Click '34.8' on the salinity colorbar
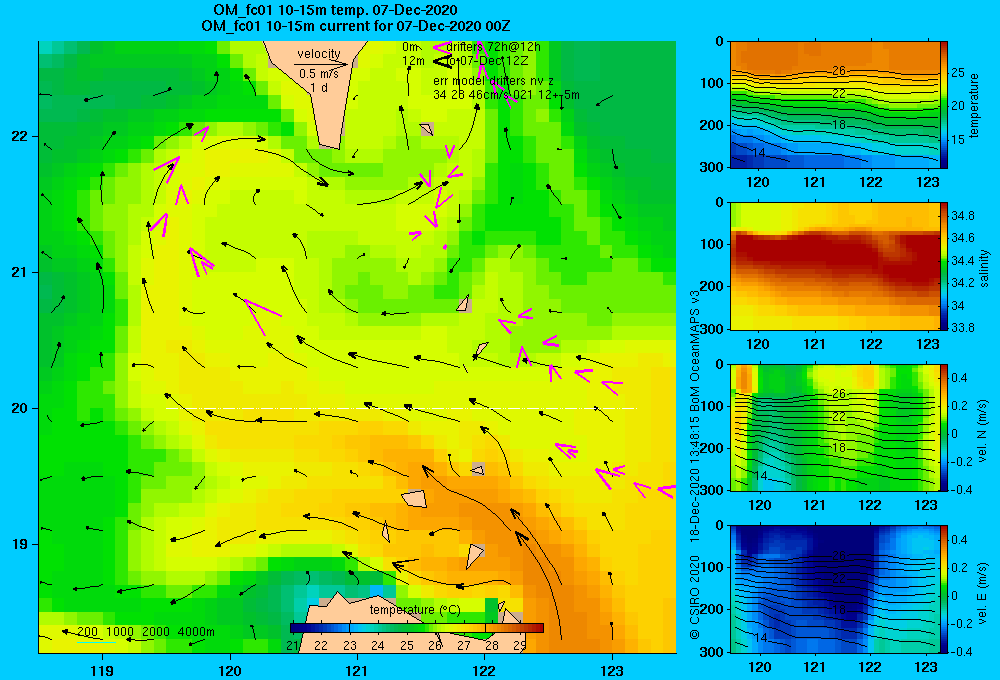 coord(962,216)
